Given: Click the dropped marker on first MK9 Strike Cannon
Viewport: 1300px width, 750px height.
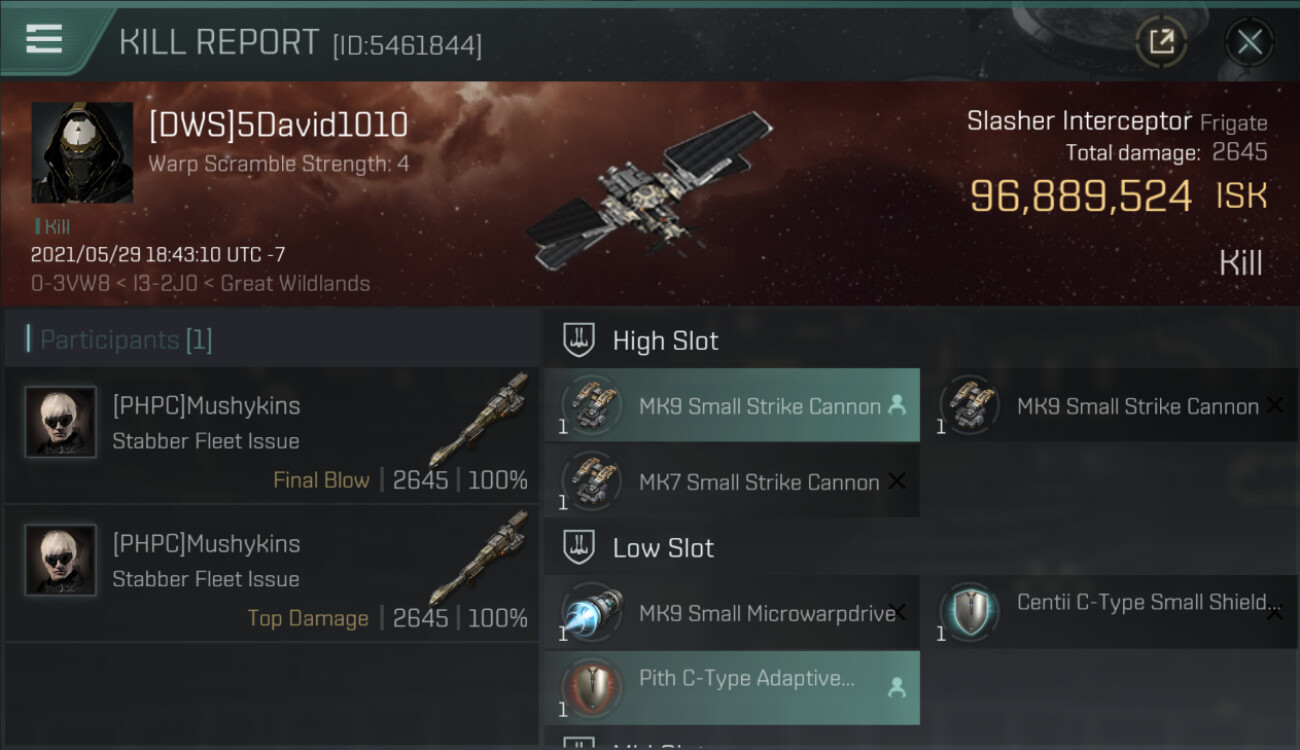Looking at the screenshot, I should point(897,405).
